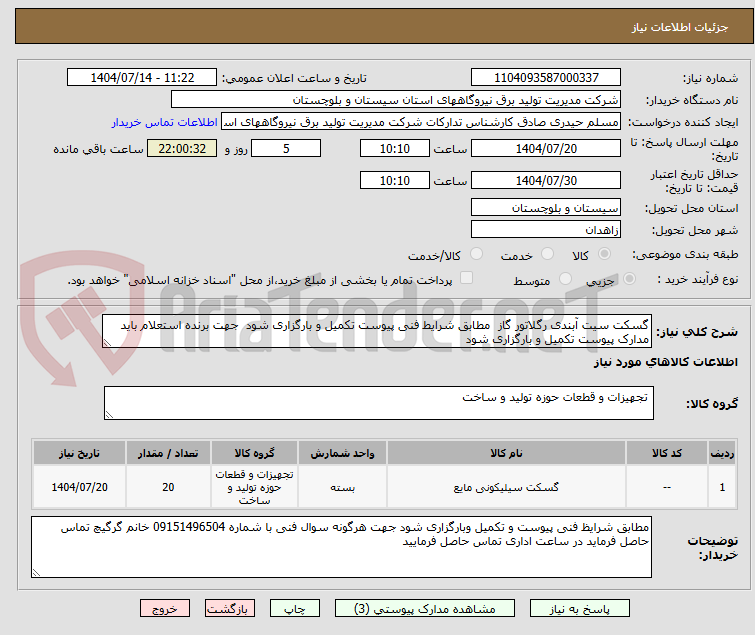Screen dimensions: 755x635
Task: Click the استان محل تحویل field
Action: click(x=546, y=207)
